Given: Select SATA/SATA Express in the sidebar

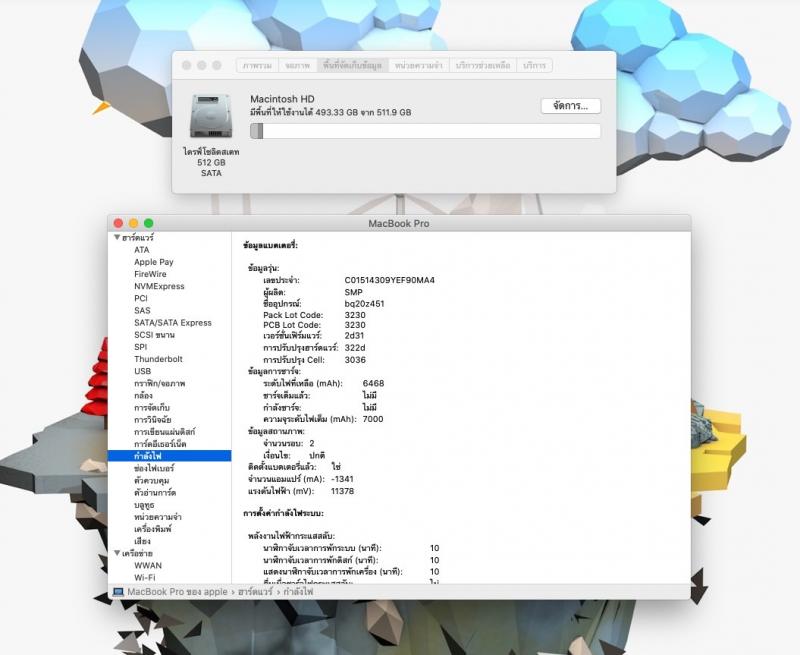Looking at the screenshot, I should (172, 323).
